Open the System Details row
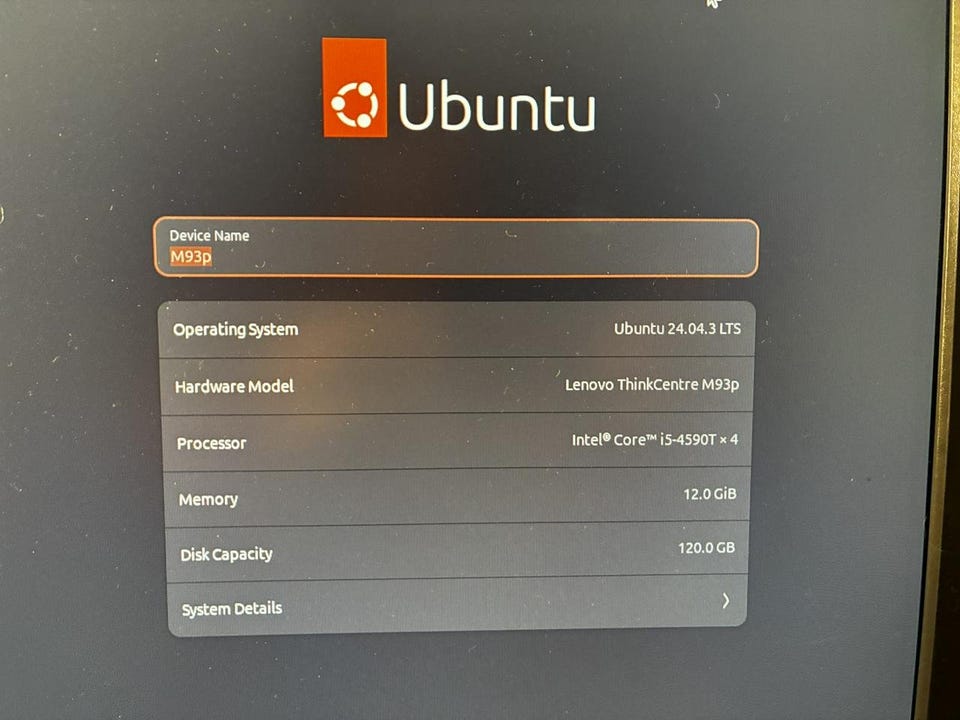 click(456, 606)
